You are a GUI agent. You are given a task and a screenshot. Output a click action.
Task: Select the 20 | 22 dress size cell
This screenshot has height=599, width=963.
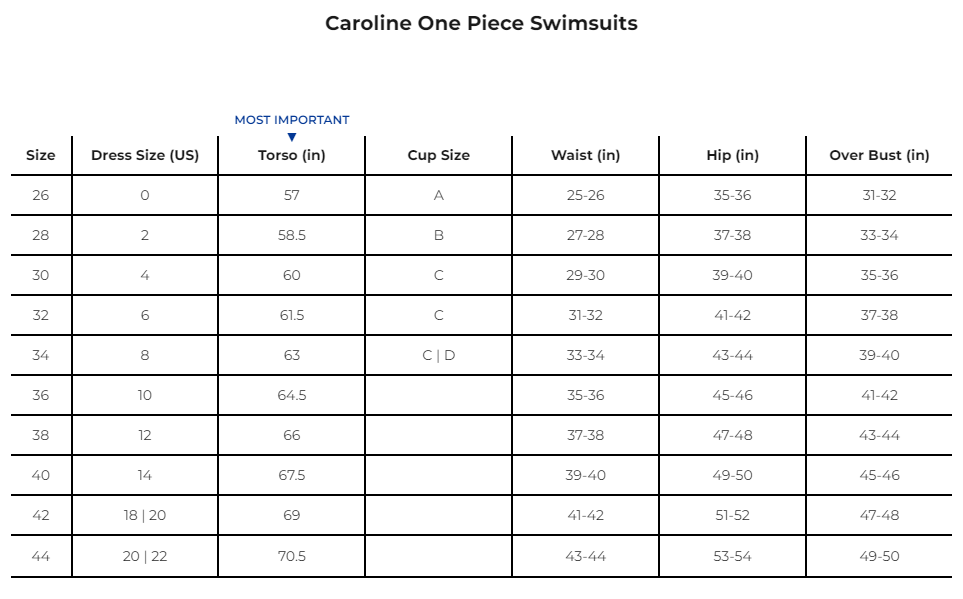click(145, 556)
